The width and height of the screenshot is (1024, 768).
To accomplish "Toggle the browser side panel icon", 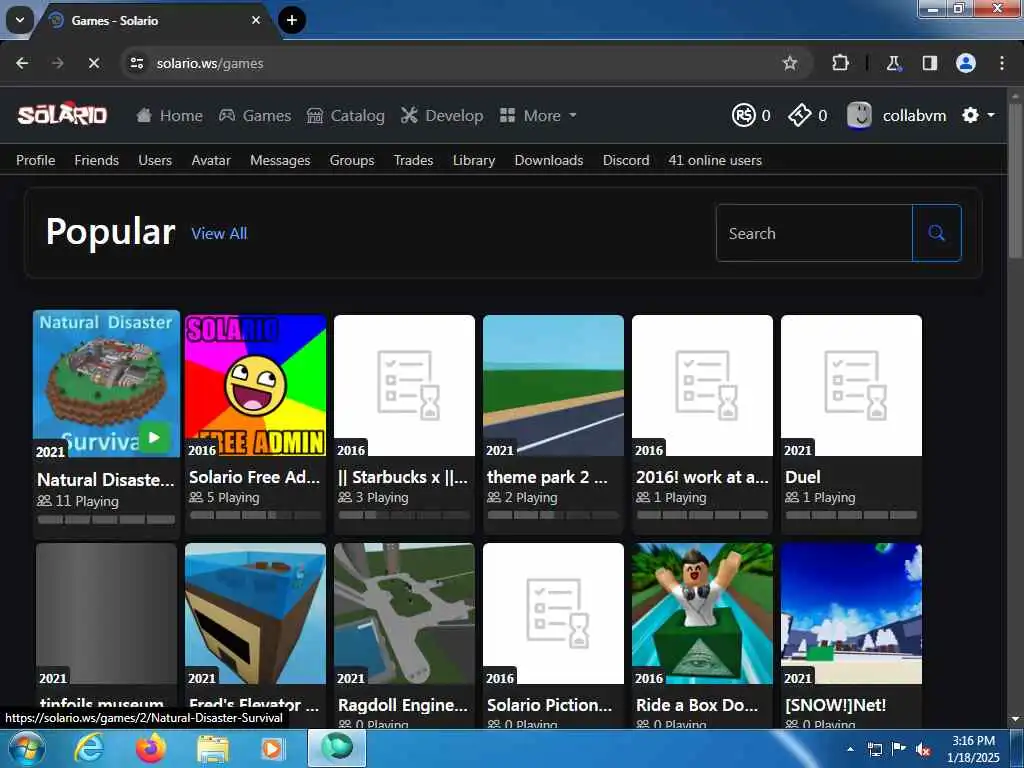I will point(929,63).
